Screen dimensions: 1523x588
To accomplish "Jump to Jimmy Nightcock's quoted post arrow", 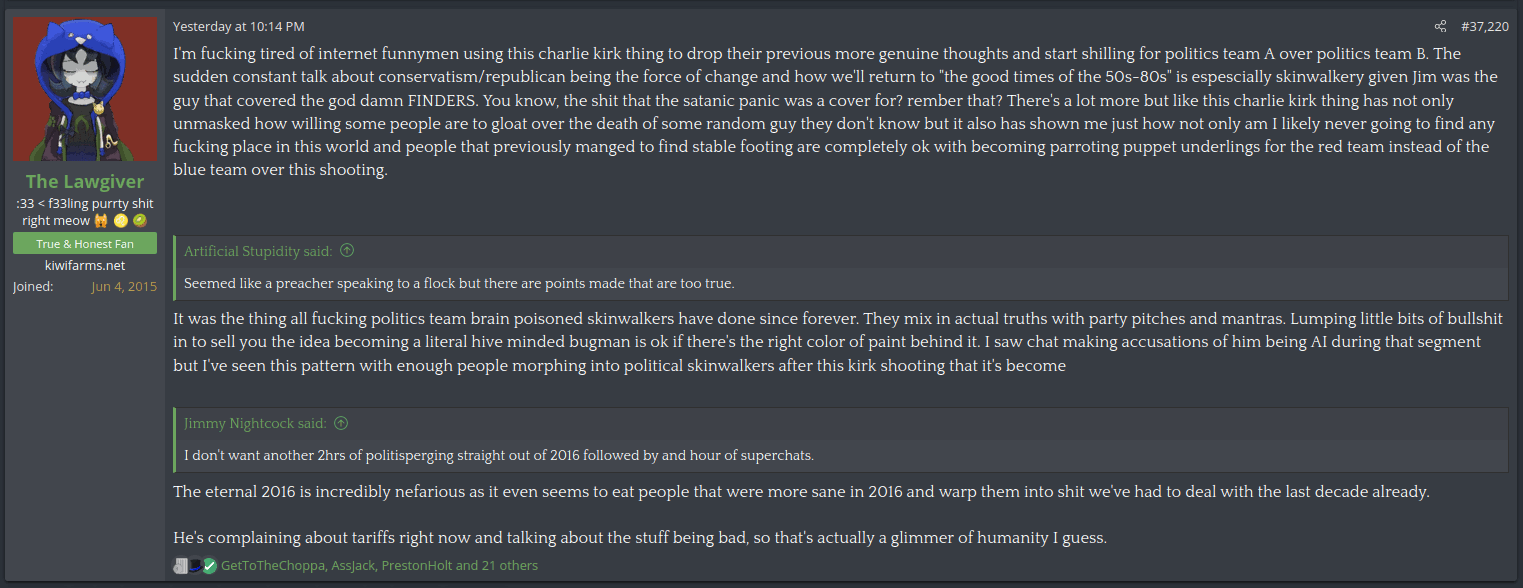I will tap(341, 423).
